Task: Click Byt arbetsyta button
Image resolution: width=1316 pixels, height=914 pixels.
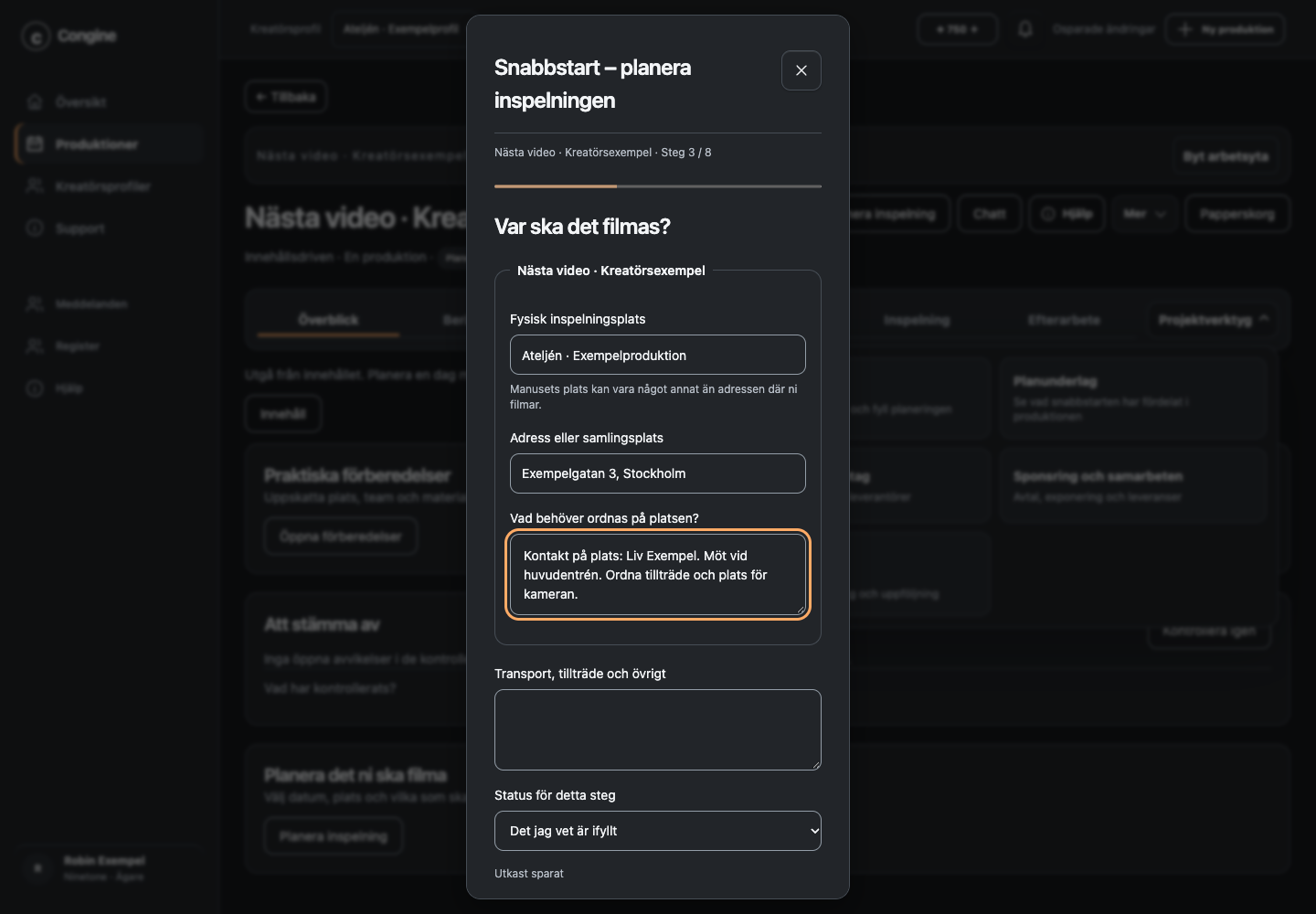Action: [x=1226, y=156]
